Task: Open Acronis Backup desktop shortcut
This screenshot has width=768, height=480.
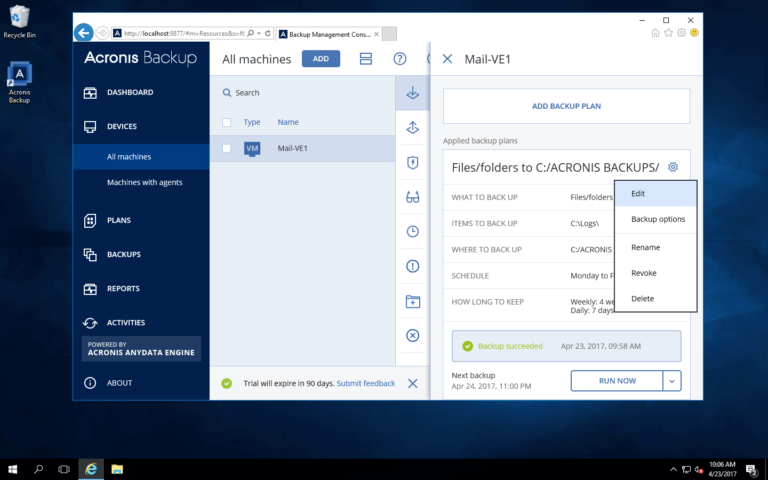Action: tap(20, 82)
